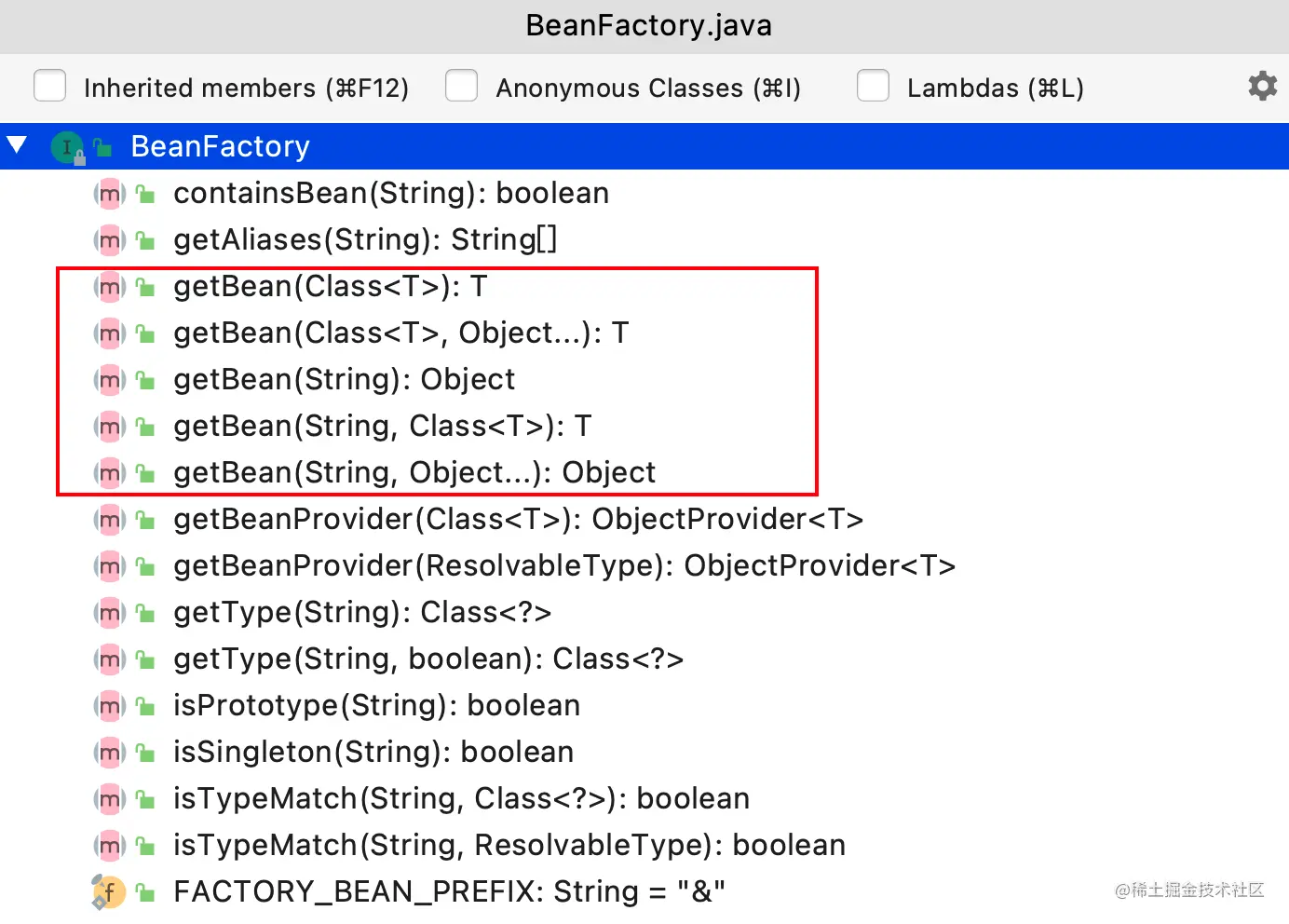Select getBeanProvider(ResolvableType) method
Screen dimensions: 1289x924
tap(563, 566)
